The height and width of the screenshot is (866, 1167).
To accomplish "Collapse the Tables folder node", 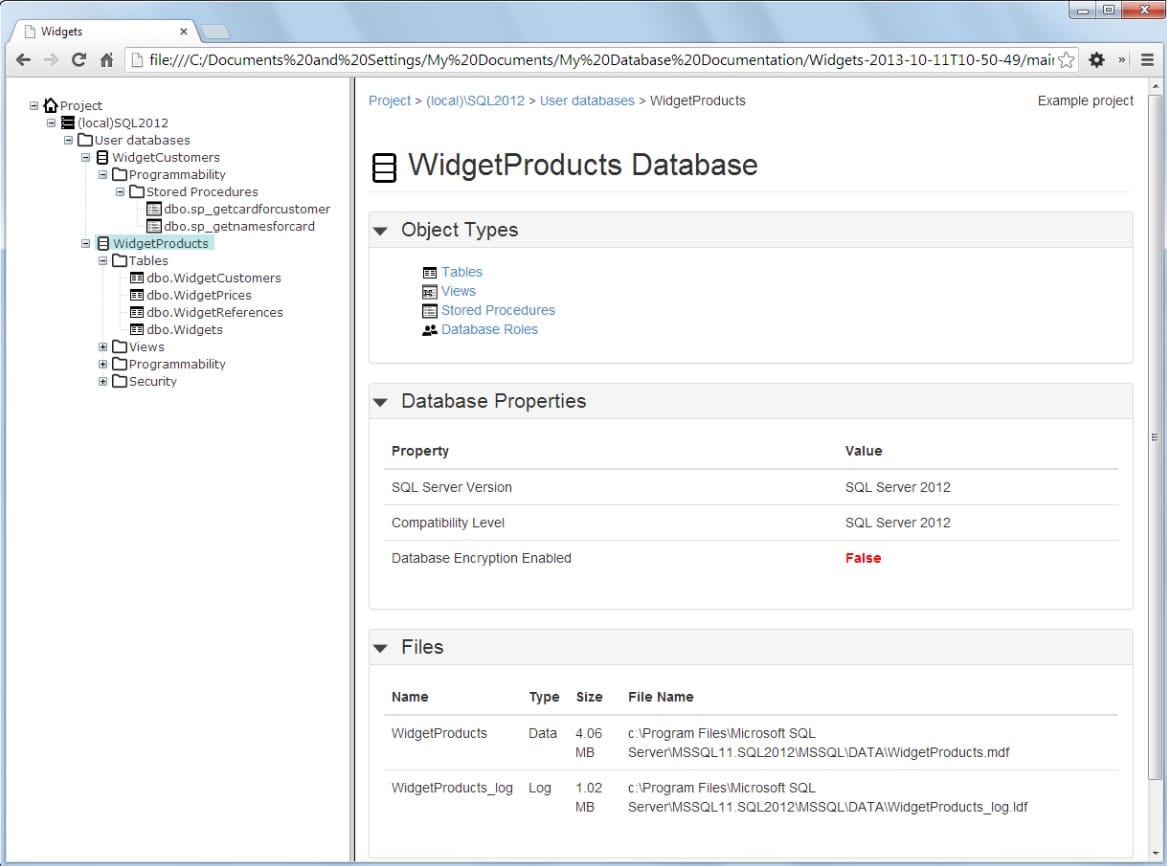I will pos(103,260).
